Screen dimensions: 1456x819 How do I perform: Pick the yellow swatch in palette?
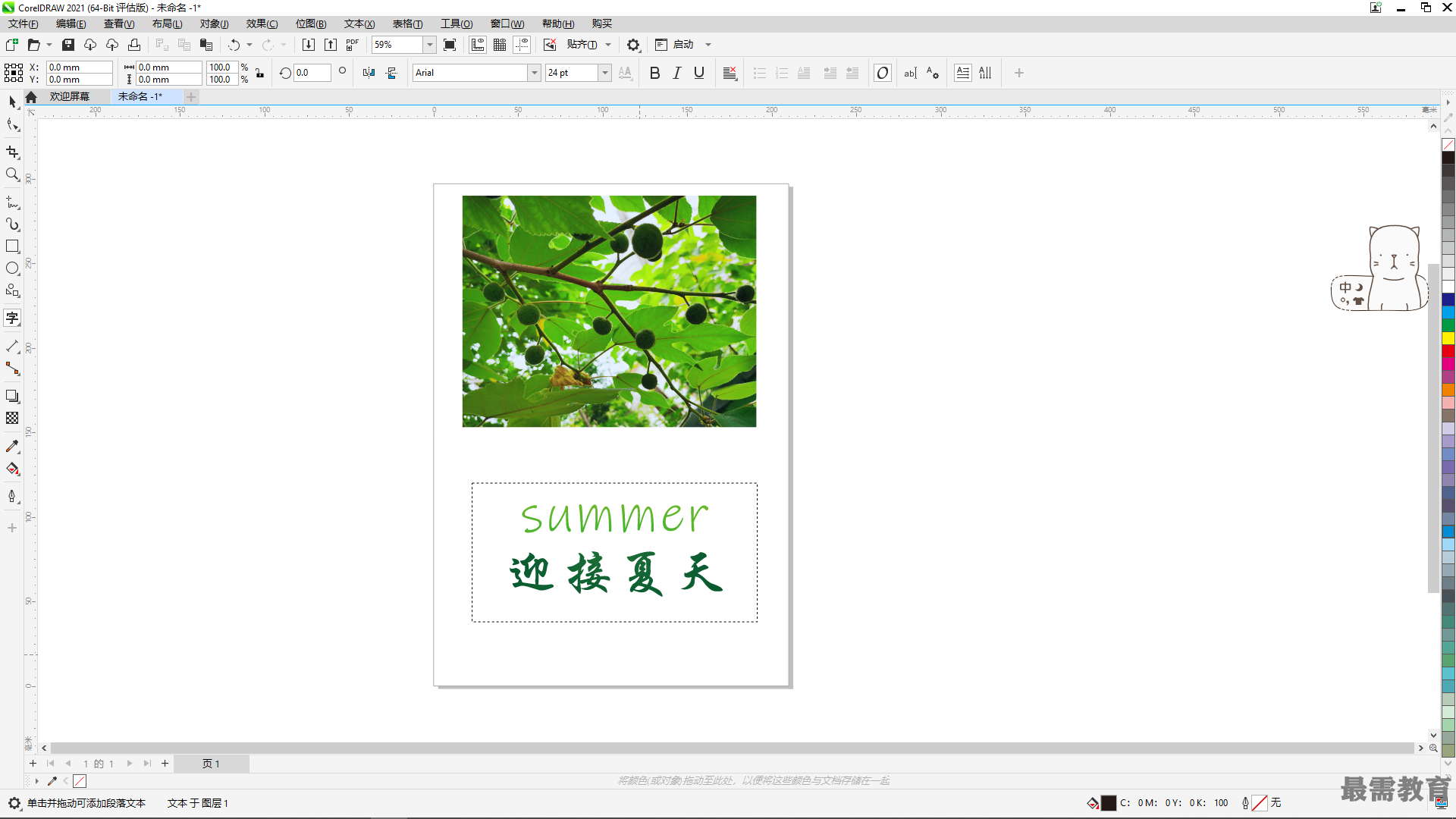click(1448, 338)
